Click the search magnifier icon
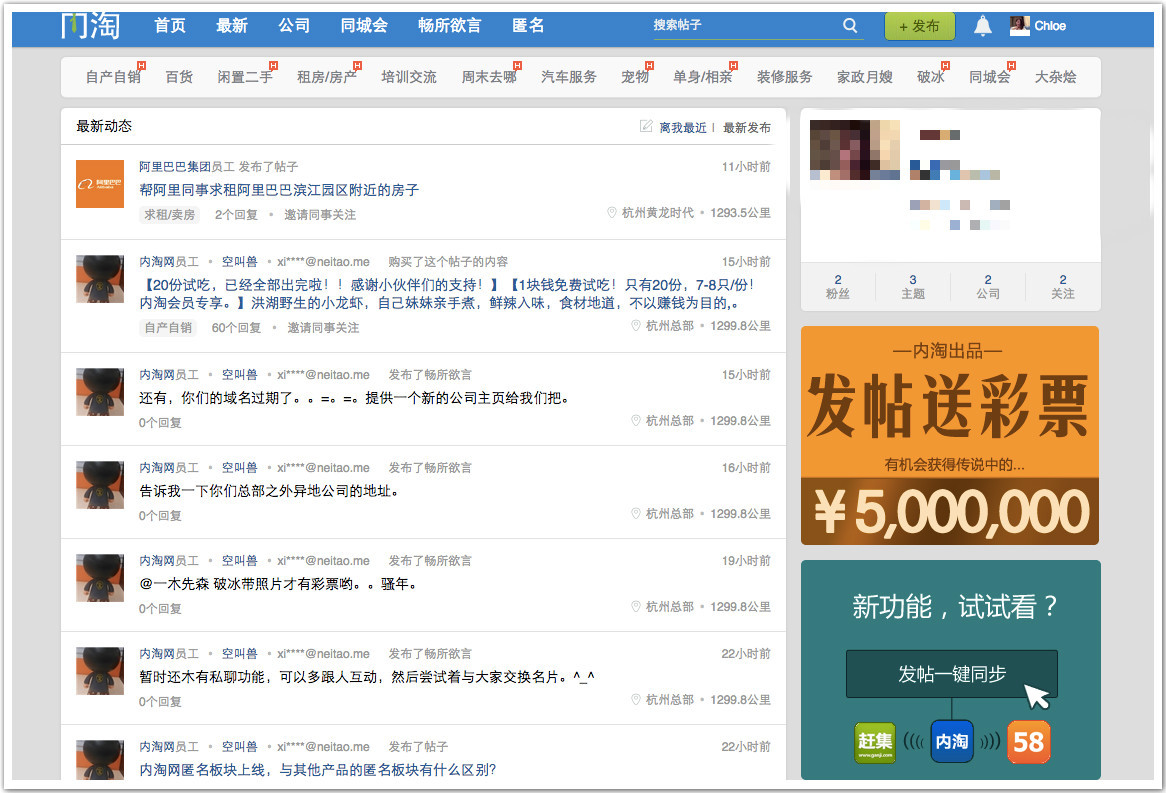The image size is (1166, 793). 850,26
